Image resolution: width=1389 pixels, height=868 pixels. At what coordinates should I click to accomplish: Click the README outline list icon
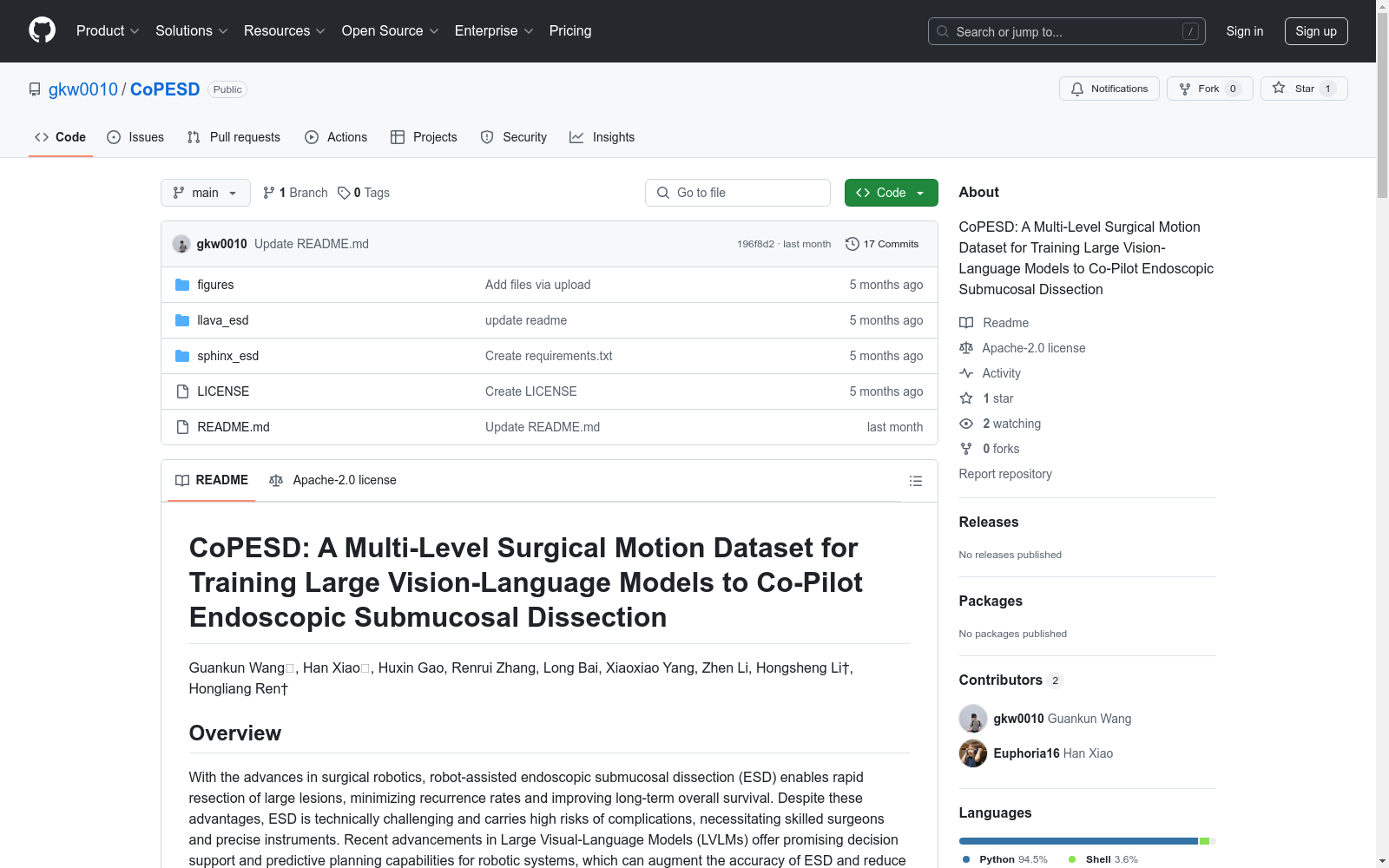pyautogui.click(x=915, y=481)
